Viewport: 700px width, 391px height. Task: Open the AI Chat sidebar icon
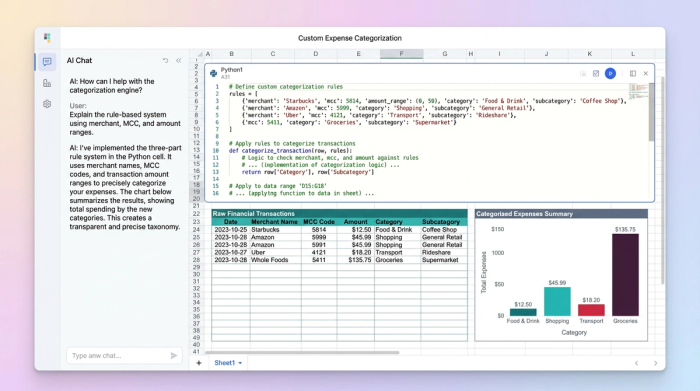click(x=47, y=62)
